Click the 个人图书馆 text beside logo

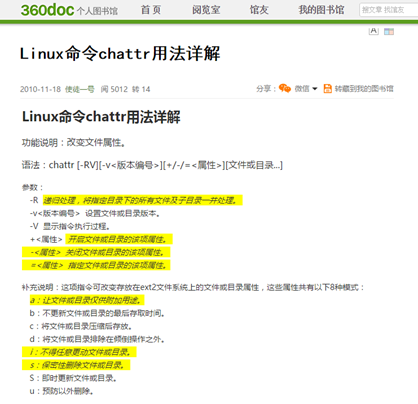pyautogui.click(x=97, y=11)
